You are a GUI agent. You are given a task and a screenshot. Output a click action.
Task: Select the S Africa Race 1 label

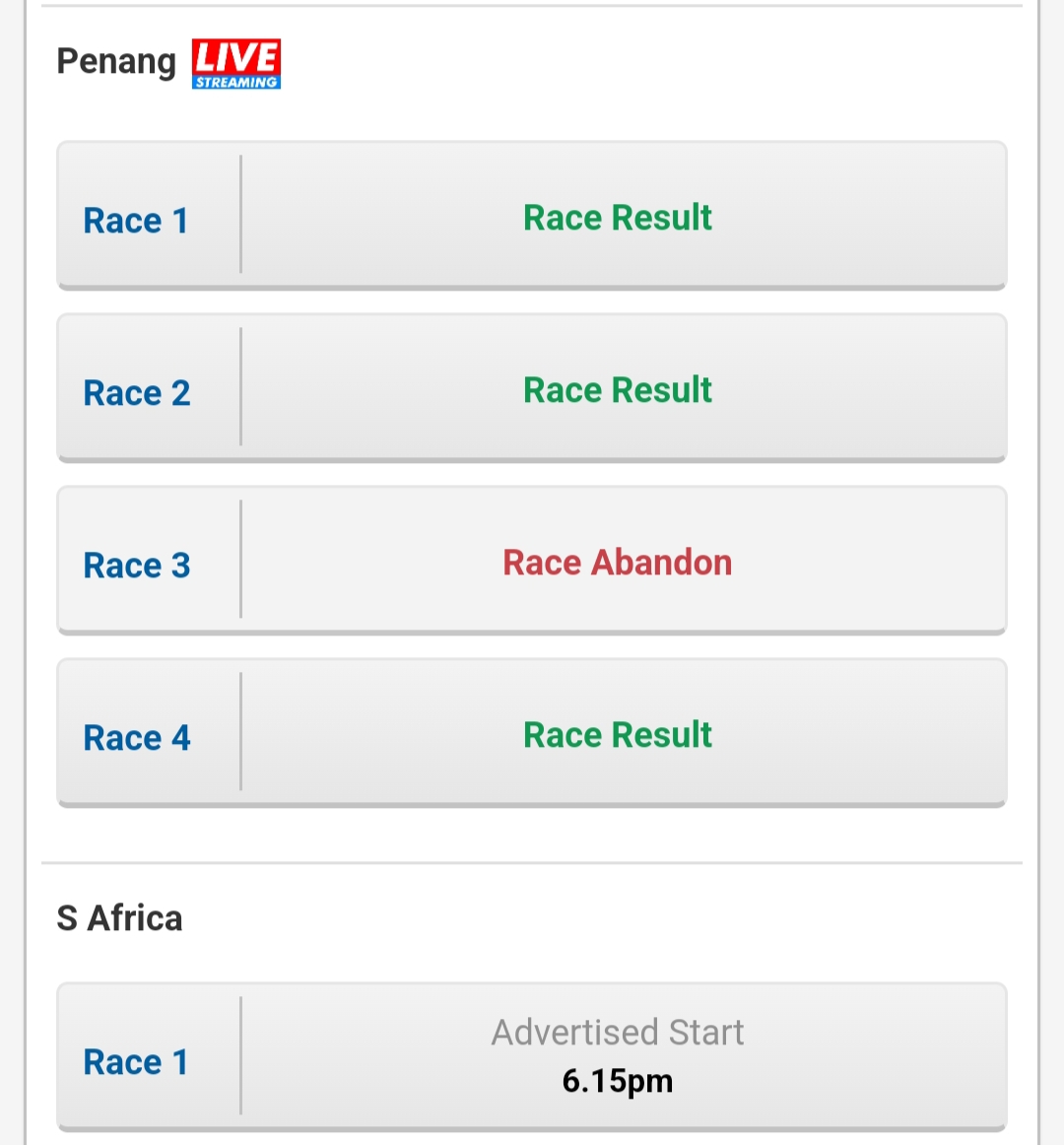tap(136, 1062)
